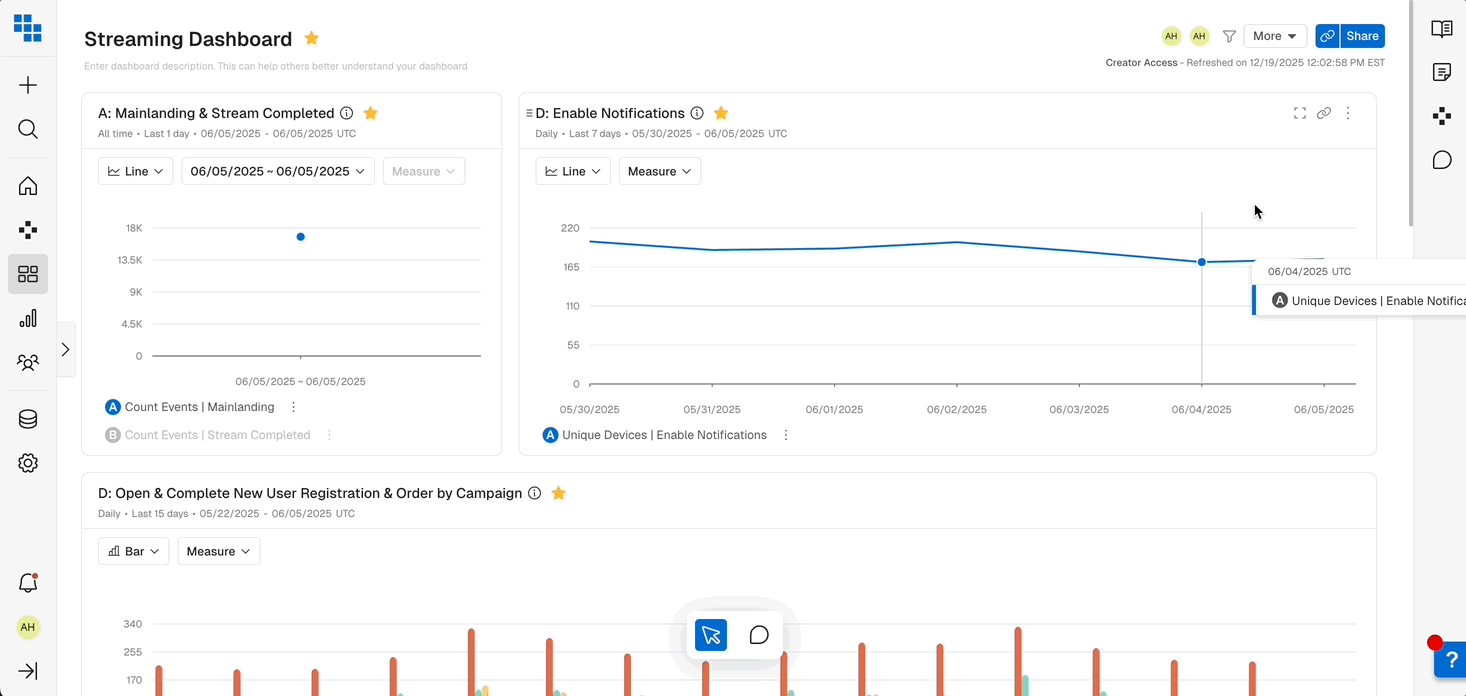This screenshot has height=696, width=1466.
Task: Open Measure dropdown in Enable Notifications chart
Action: click(x=660, y=171)
